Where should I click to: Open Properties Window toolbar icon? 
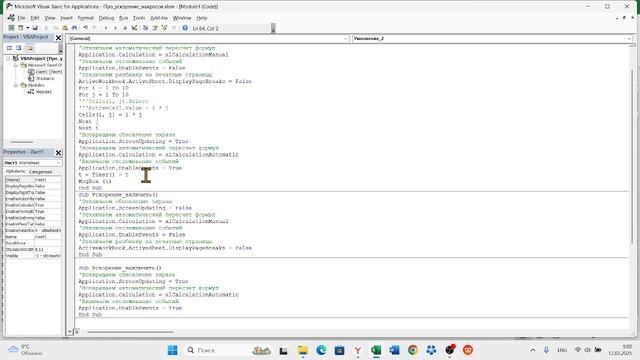tap(155, 28)
